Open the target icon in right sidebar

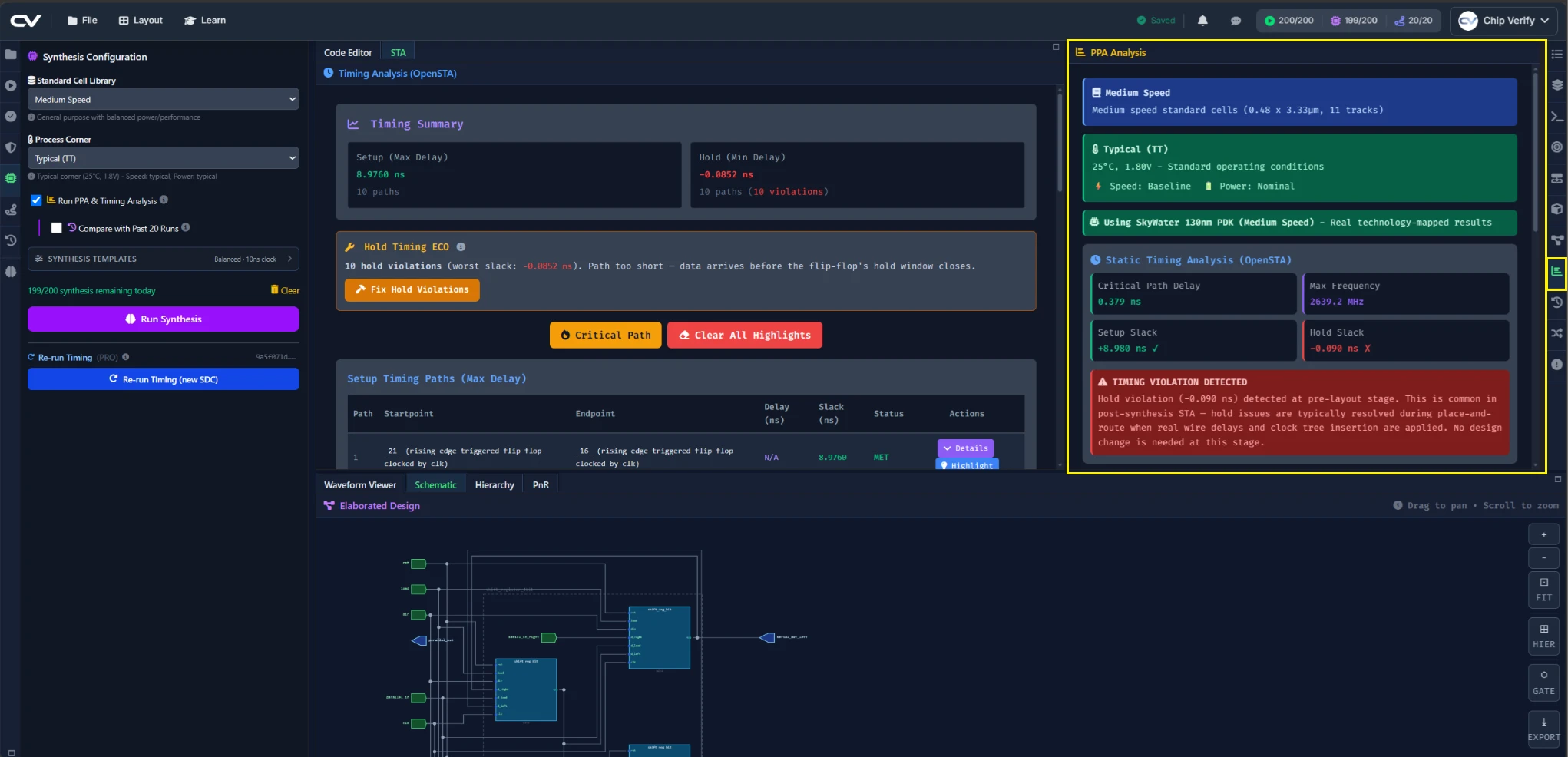tap(1556, 147)
